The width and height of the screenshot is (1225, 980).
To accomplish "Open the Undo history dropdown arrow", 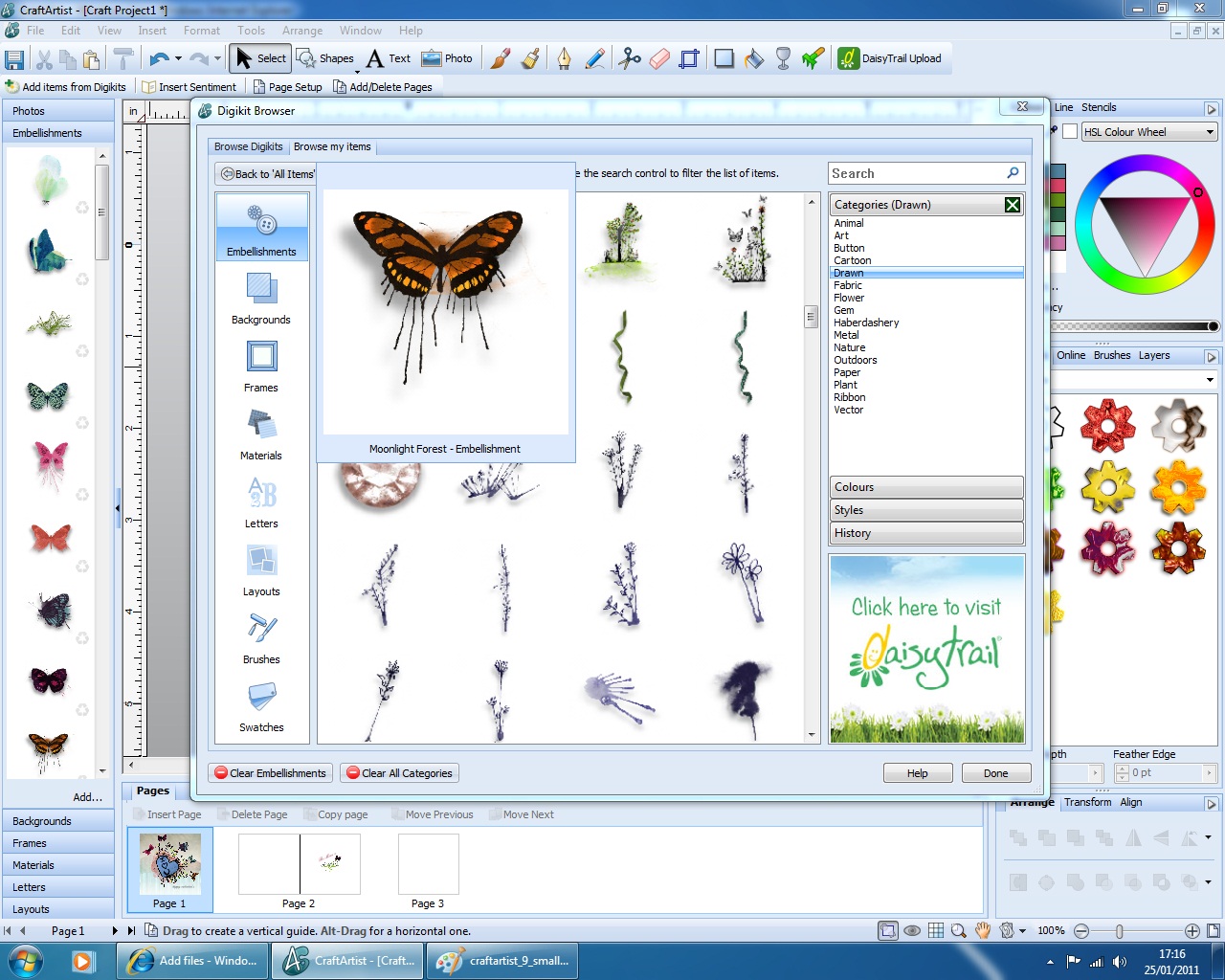I will point(178,59).
